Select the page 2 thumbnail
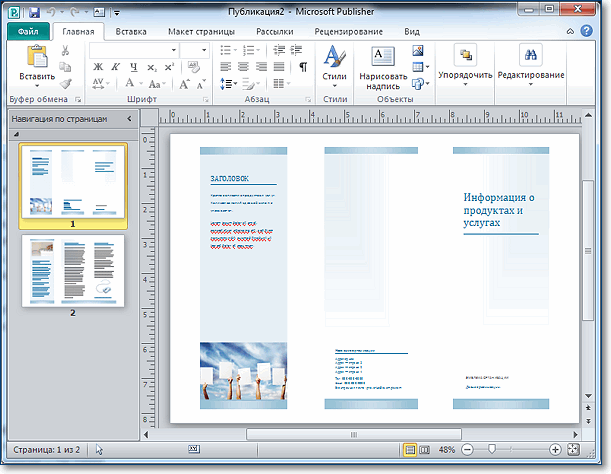Image resolution: width=611 pixels, height=474 pixels. [x=72, y=270]
